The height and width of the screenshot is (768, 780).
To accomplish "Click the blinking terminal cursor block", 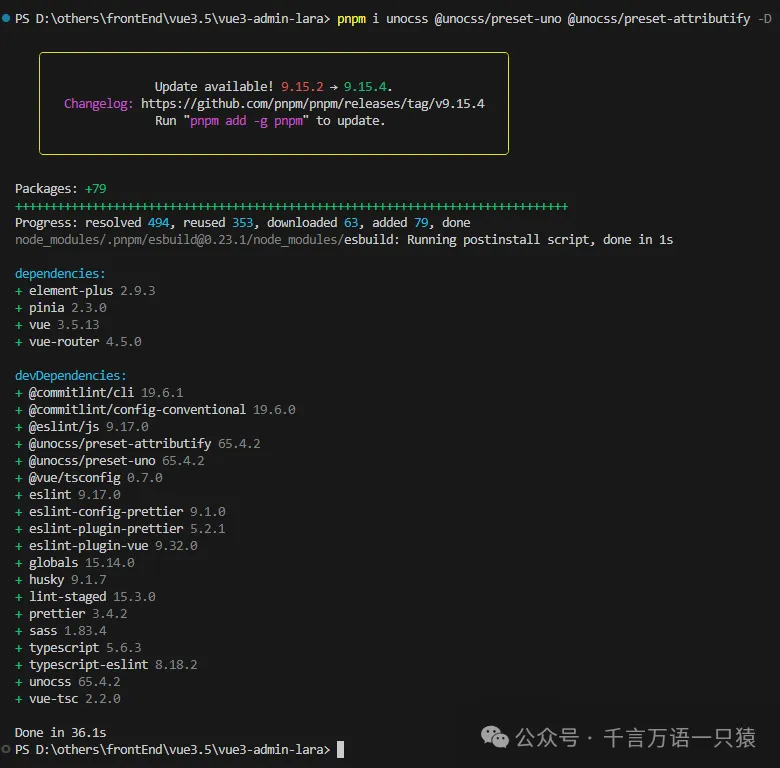I will click(340, 749).
